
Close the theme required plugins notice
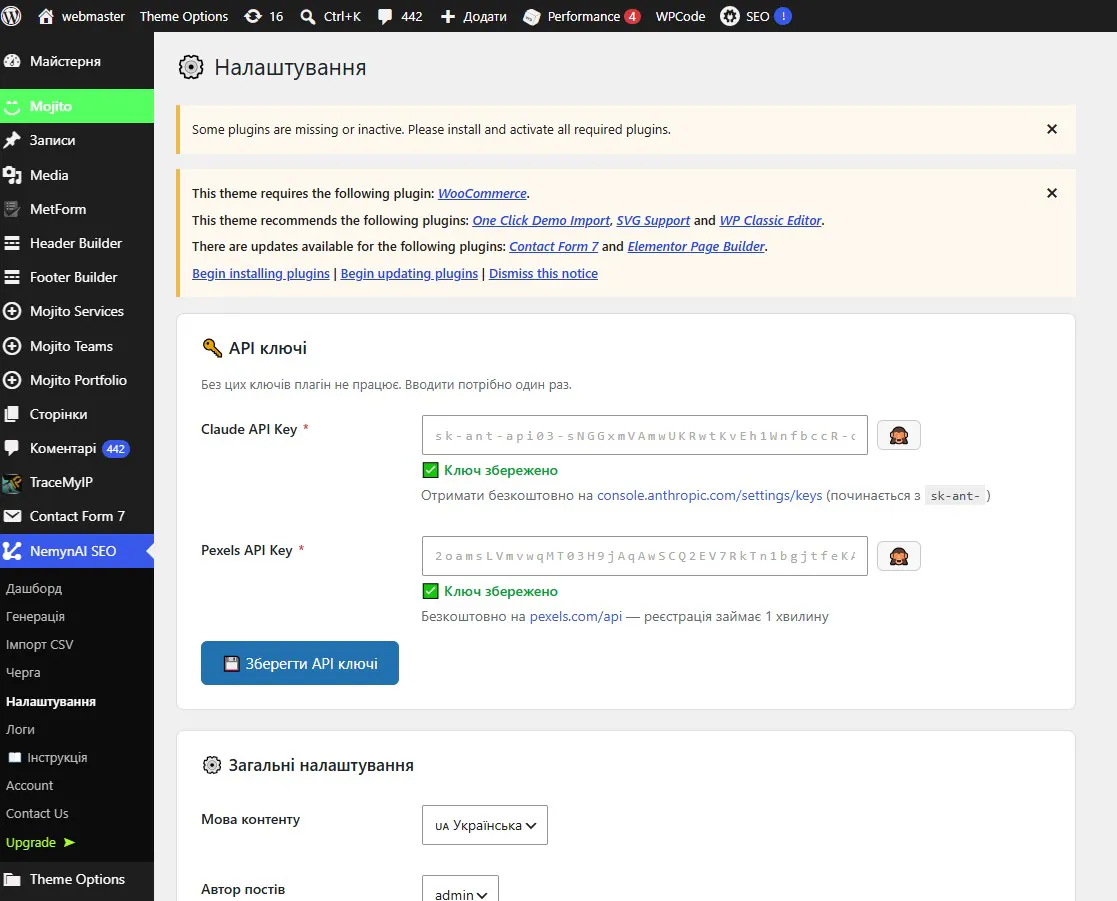(1051, 193)
